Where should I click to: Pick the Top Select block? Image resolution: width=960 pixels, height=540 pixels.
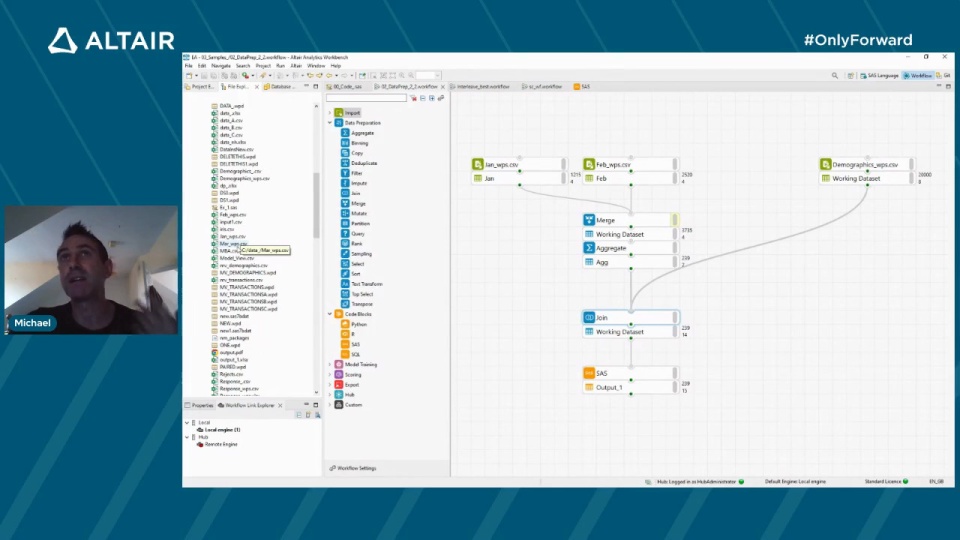coord(357,294)
